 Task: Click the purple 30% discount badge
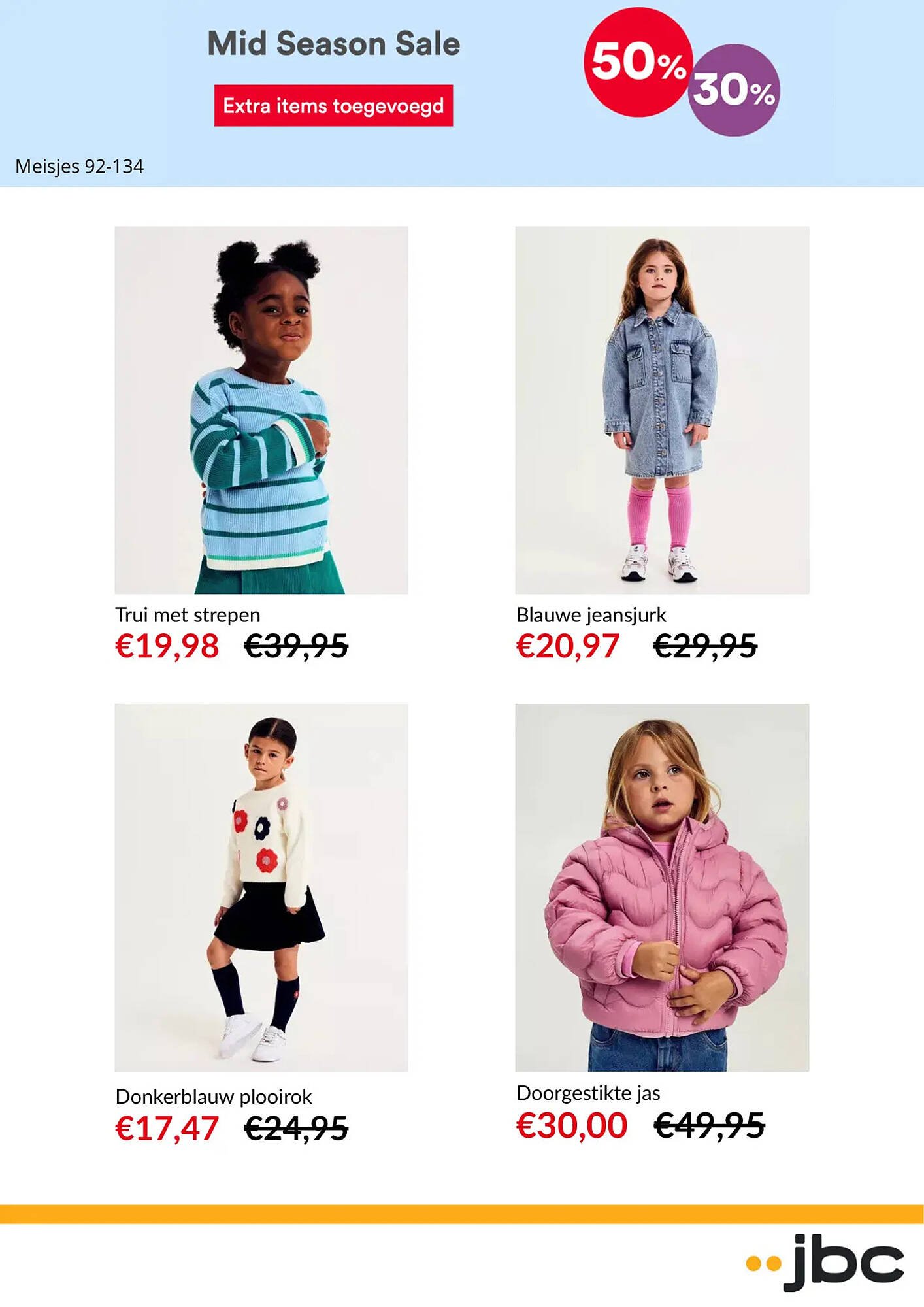point(735,90)
